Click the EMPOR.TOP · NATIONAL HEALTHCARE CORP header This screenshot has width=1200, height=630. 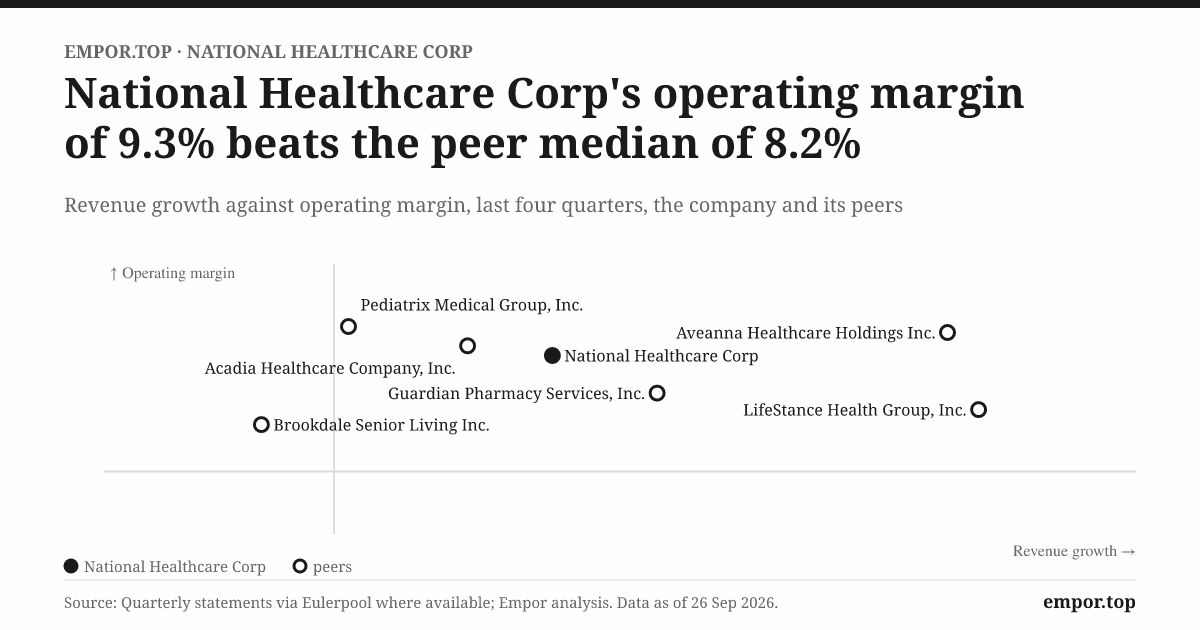tap(268, 51)
